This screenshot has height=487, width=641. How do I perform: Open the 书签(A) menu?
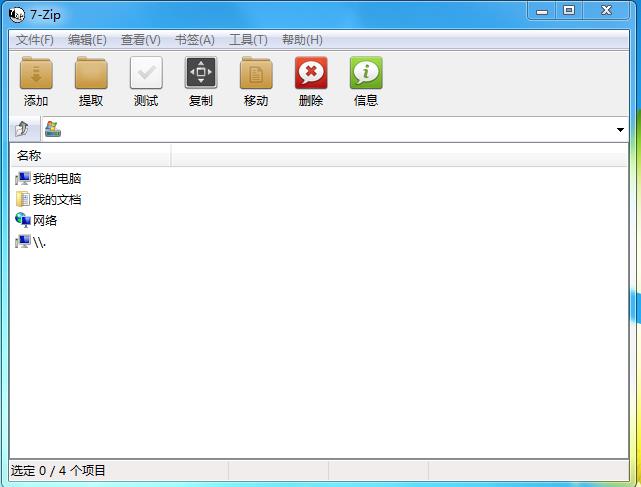[195, 40]
